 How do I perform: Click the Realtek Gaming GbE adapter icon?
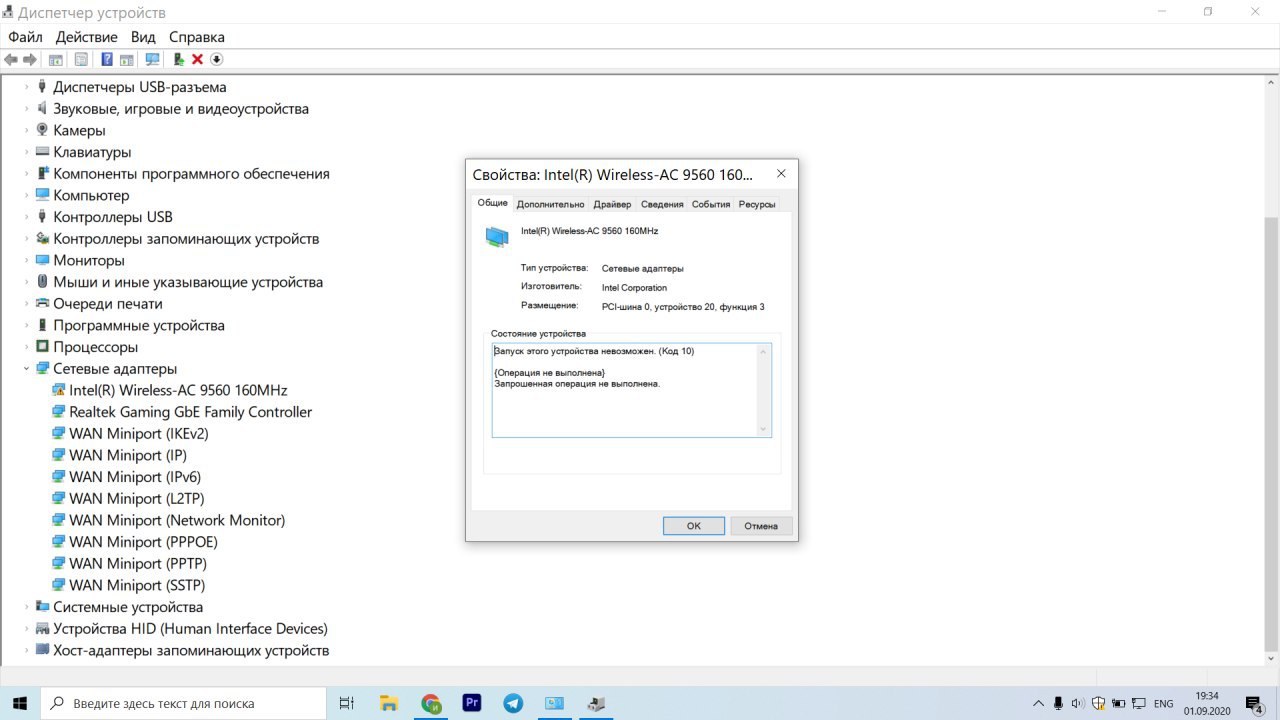tap(58, 412)
